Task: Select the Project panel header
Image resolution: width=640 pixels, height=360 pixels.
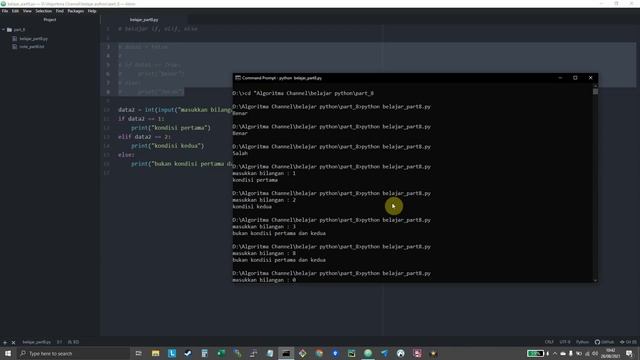Action: pyautogui.click(x=50, y=20)
